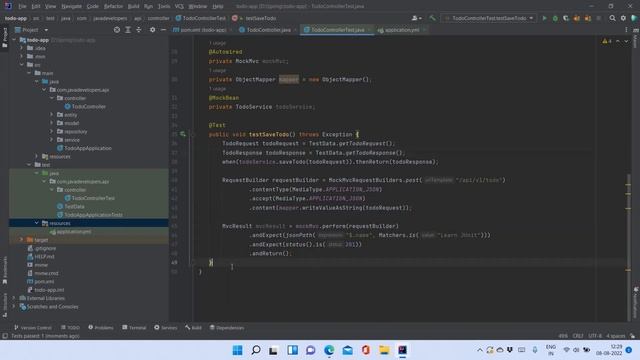The height and width of the screenshot is (360, 640).
Task: Open the File menu
Action: 22,6
